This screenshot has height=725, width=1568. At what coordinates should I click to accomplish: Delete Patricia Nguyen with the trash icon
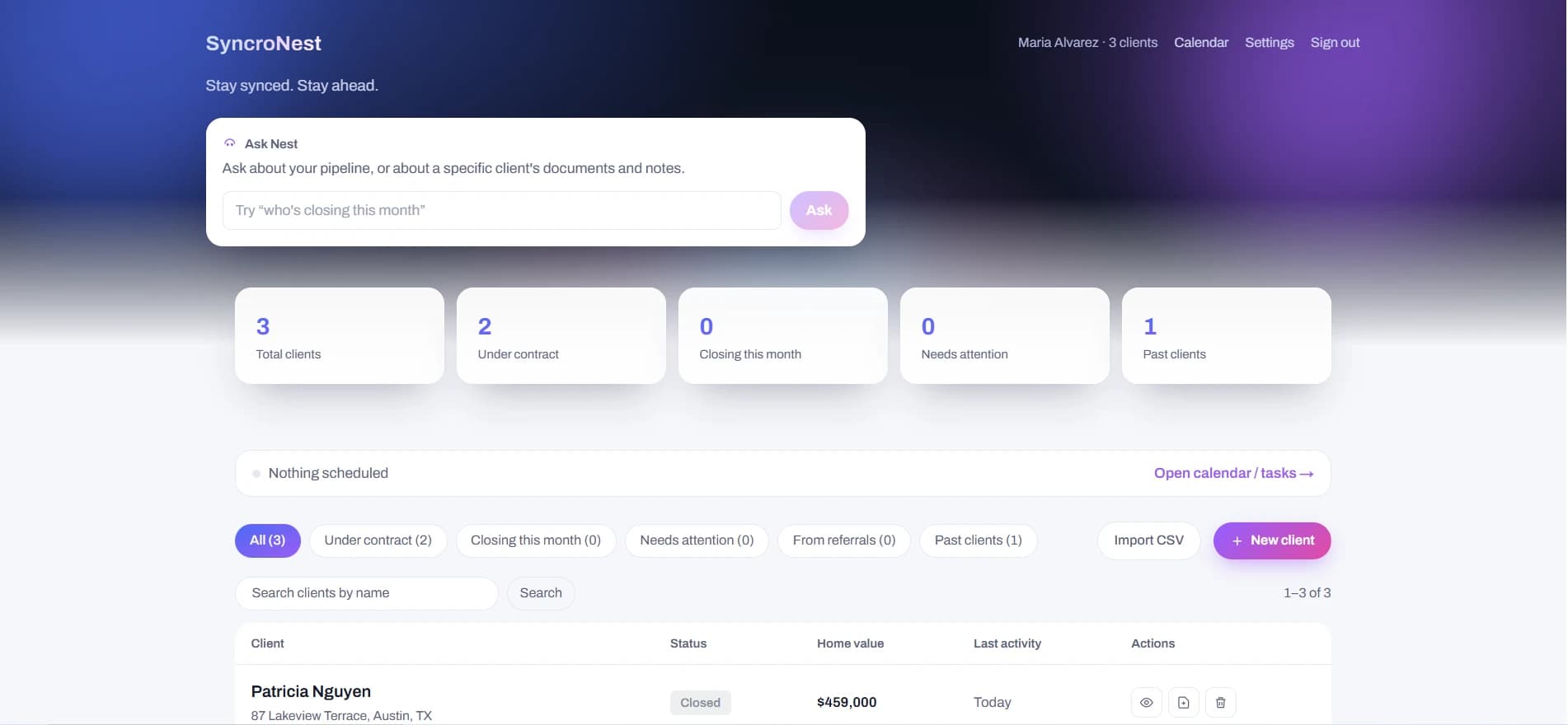1220,703
